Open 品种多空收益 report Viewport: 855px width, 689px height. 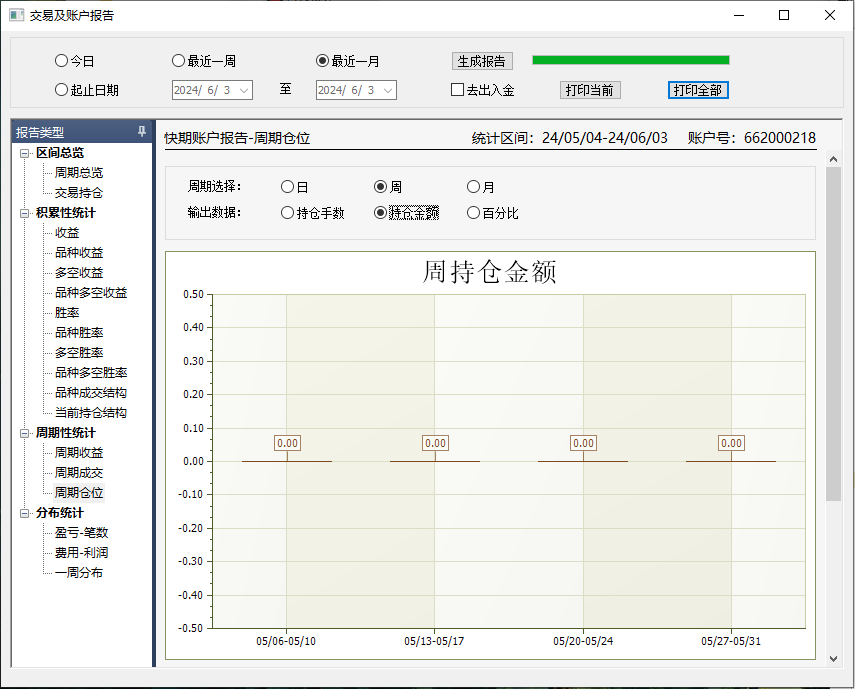(91, 293)
